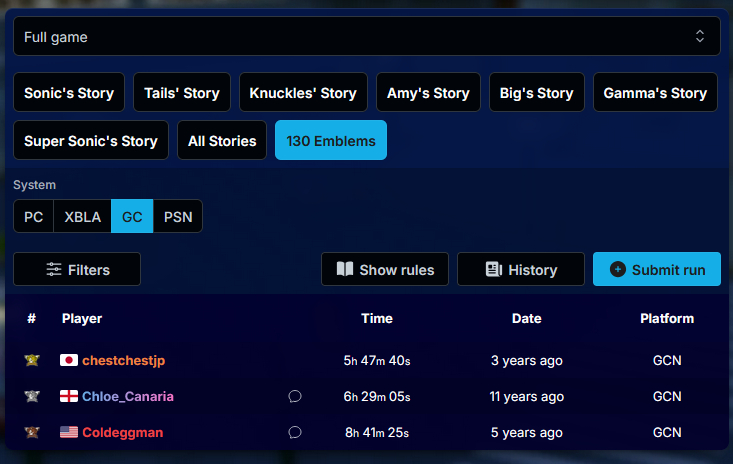The width and height of the screenshot is (733, 464).
Task: Open the 5h 47m 40s run
Action: tap(376, 360)
